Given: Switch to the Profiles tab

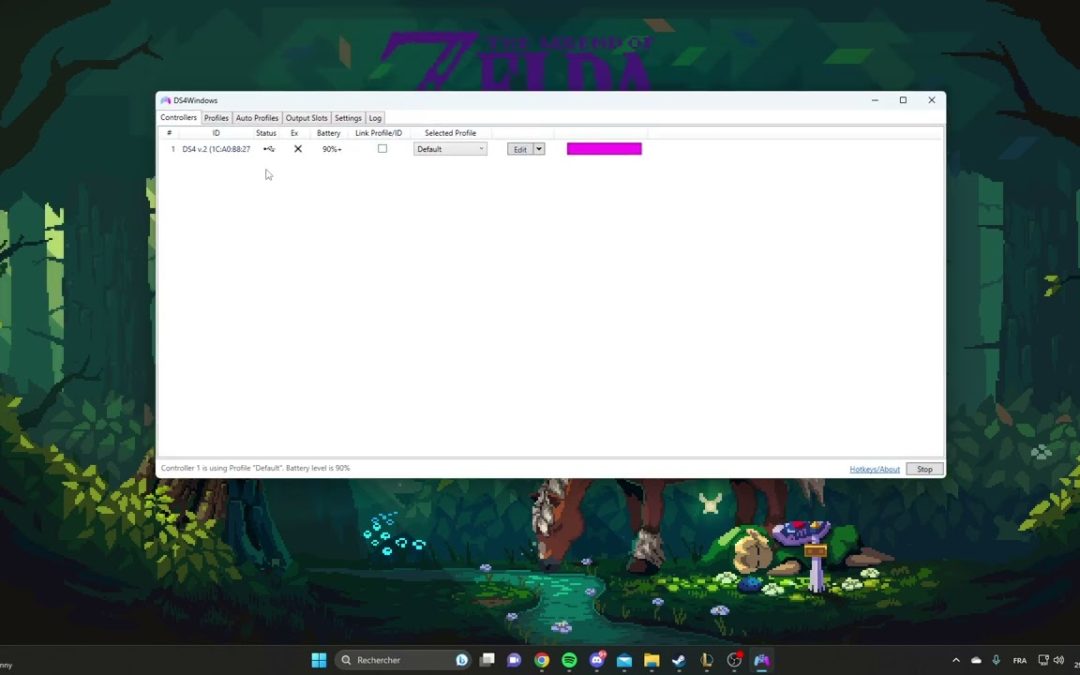Looking at the screenshot, I should pyautogui.click(x=216, y=118).
